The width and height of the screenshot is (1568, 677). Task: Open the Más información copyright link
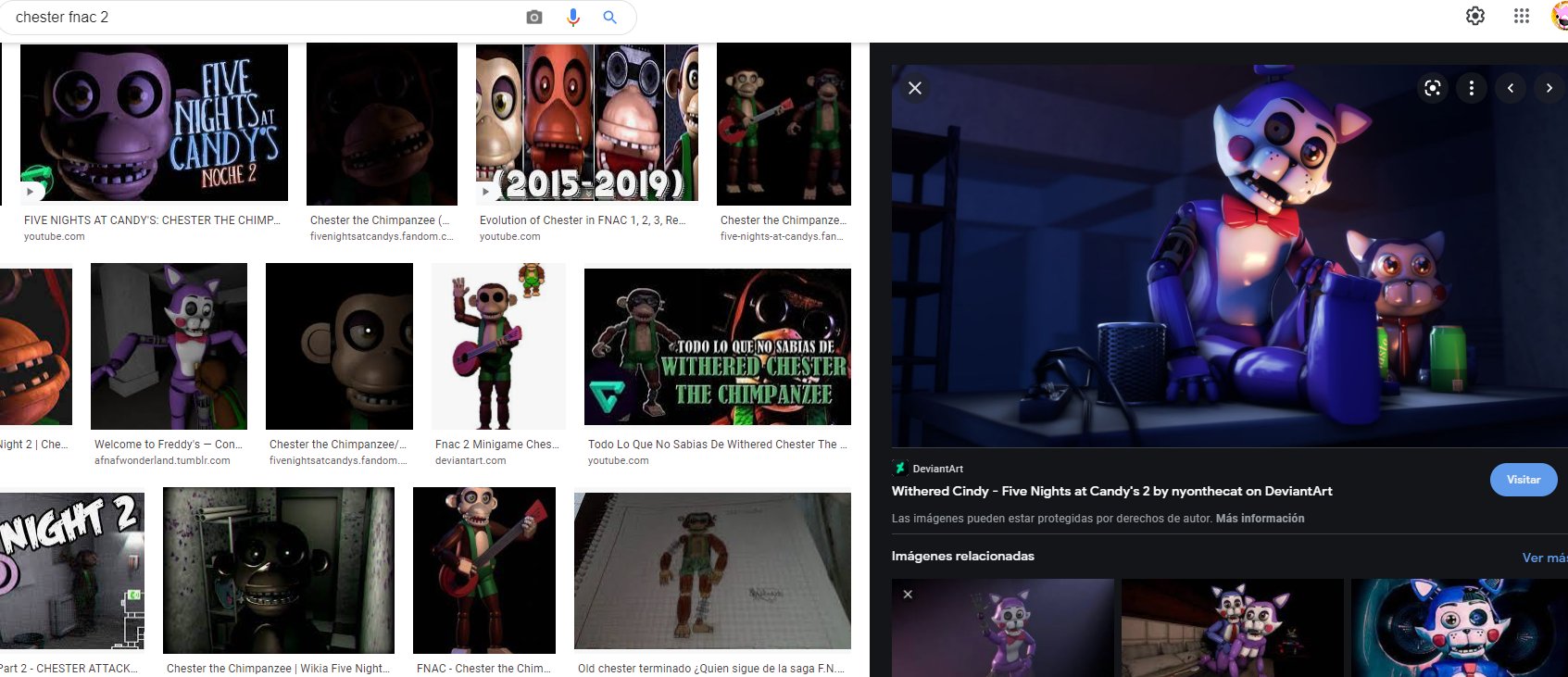pos(1260,519)
